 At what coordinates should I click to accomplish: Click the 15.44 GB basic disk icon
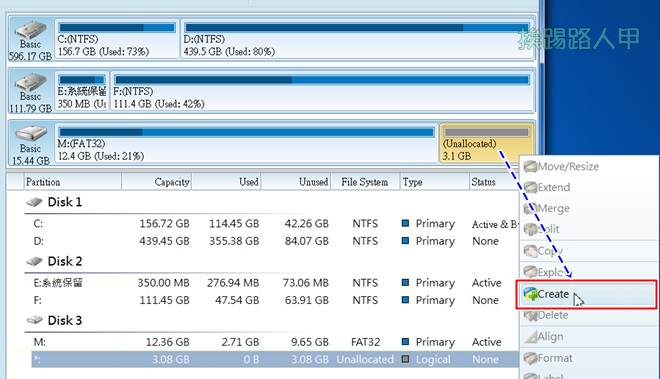[x=30, y=134]
